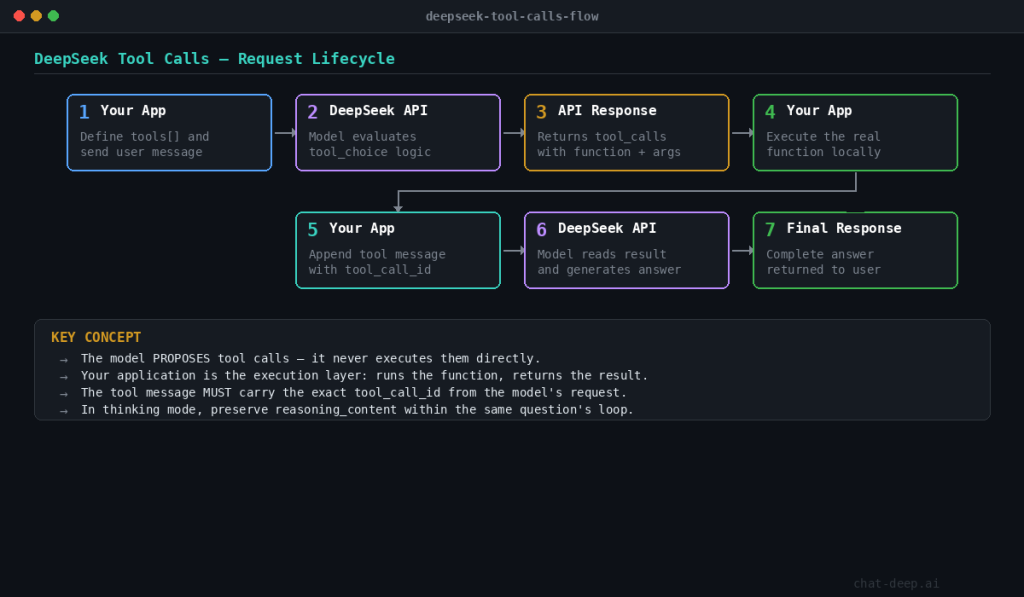Click the green traffic light control
The height and width of the screenshot is (597, 1024).
pyautogui.click(x=53, y=15)
